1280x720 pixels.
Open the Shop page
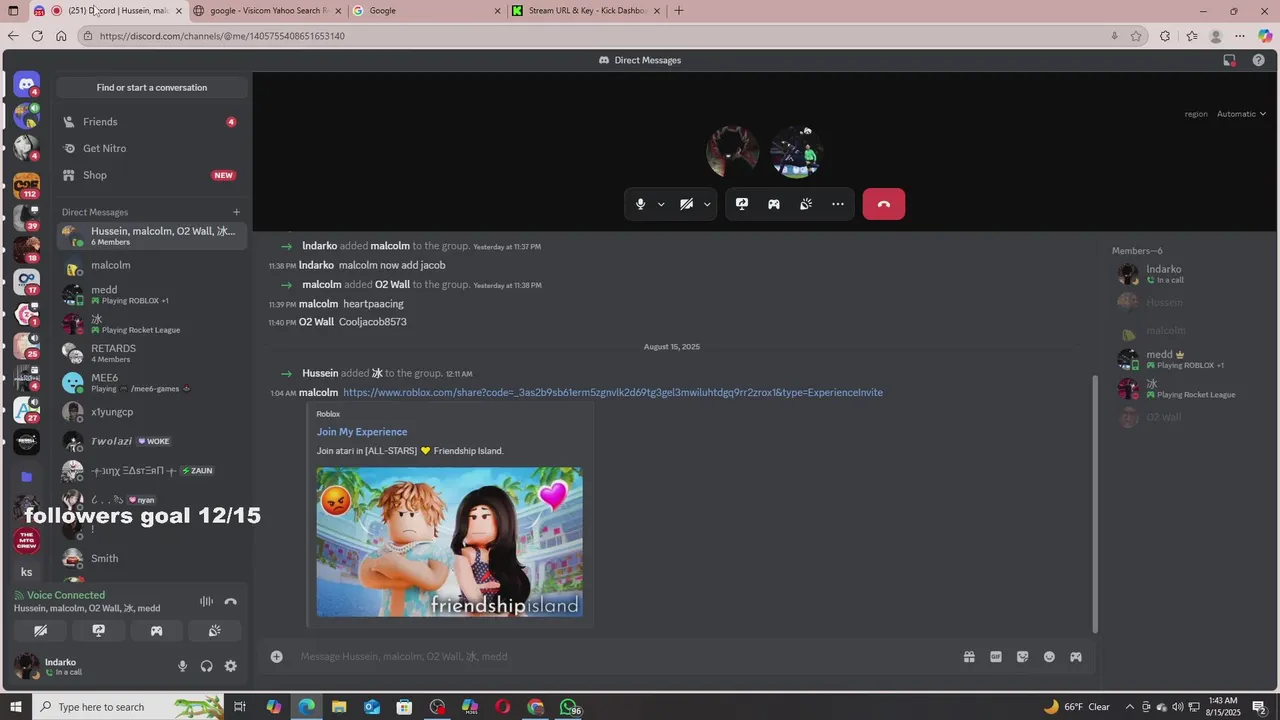click(152, 175)
